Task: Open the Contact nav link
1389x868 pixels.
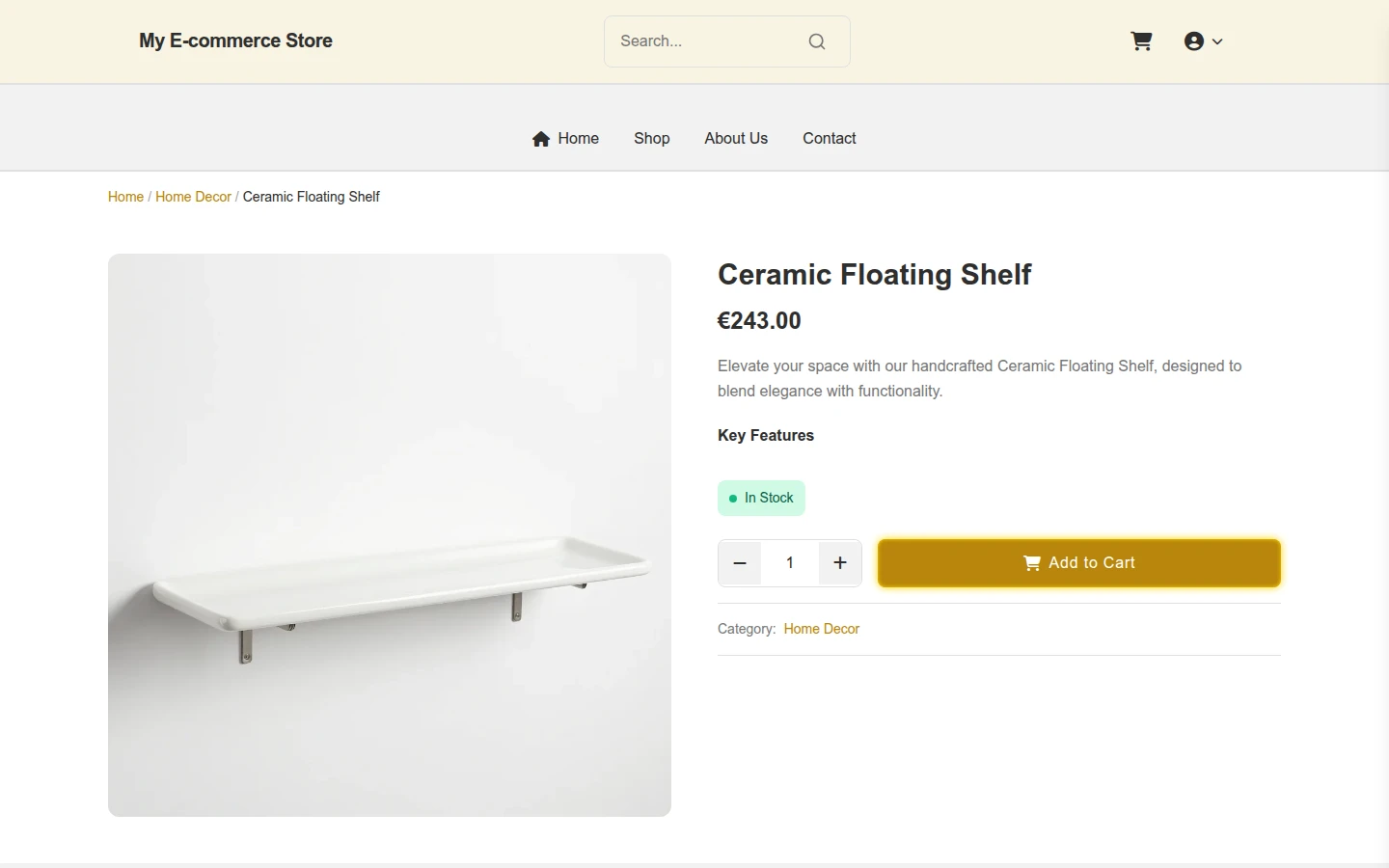Action: (830, 138)
